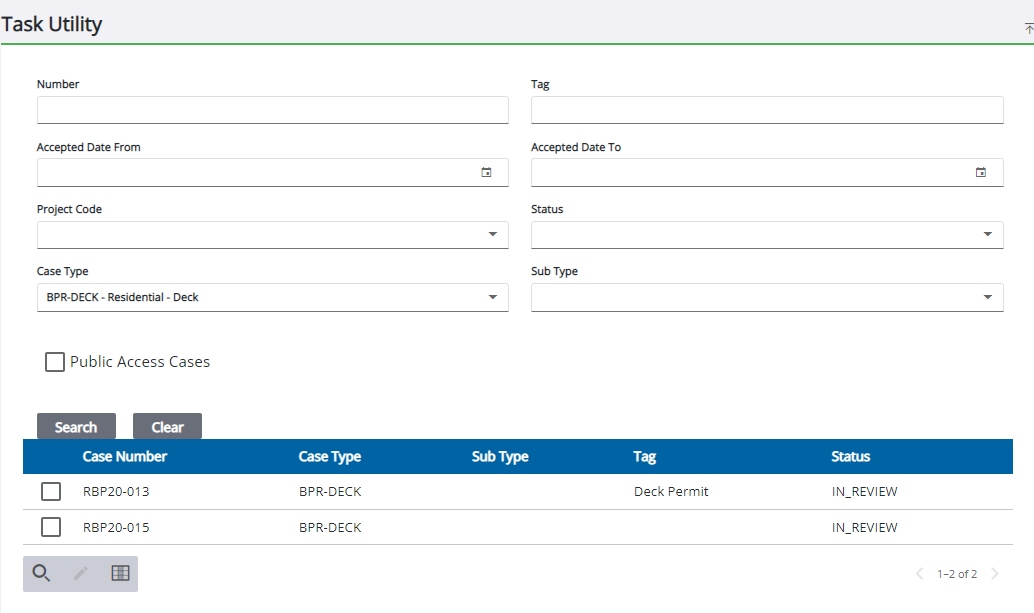This screenshot has height=613, width=1034.
Task: Open the Case Type dropdown showing BPR-DECK
Action: click(492, 297)
